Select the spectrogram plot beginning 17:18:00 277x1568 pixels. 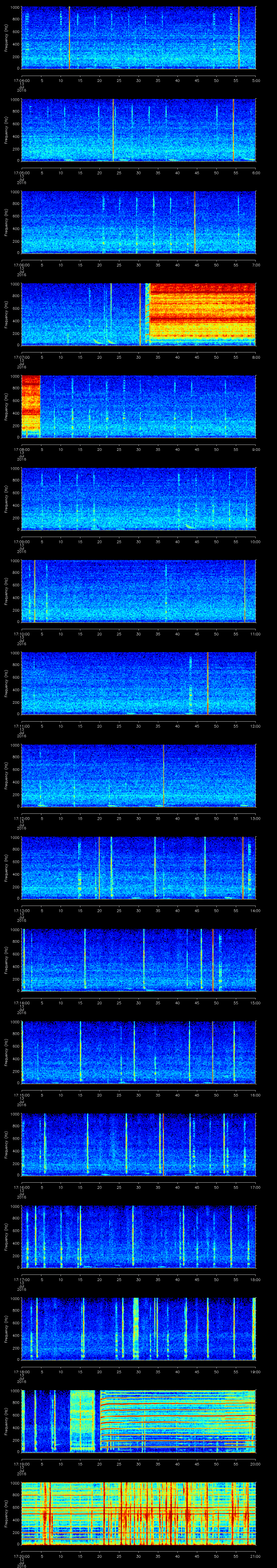click(139, 1329)
